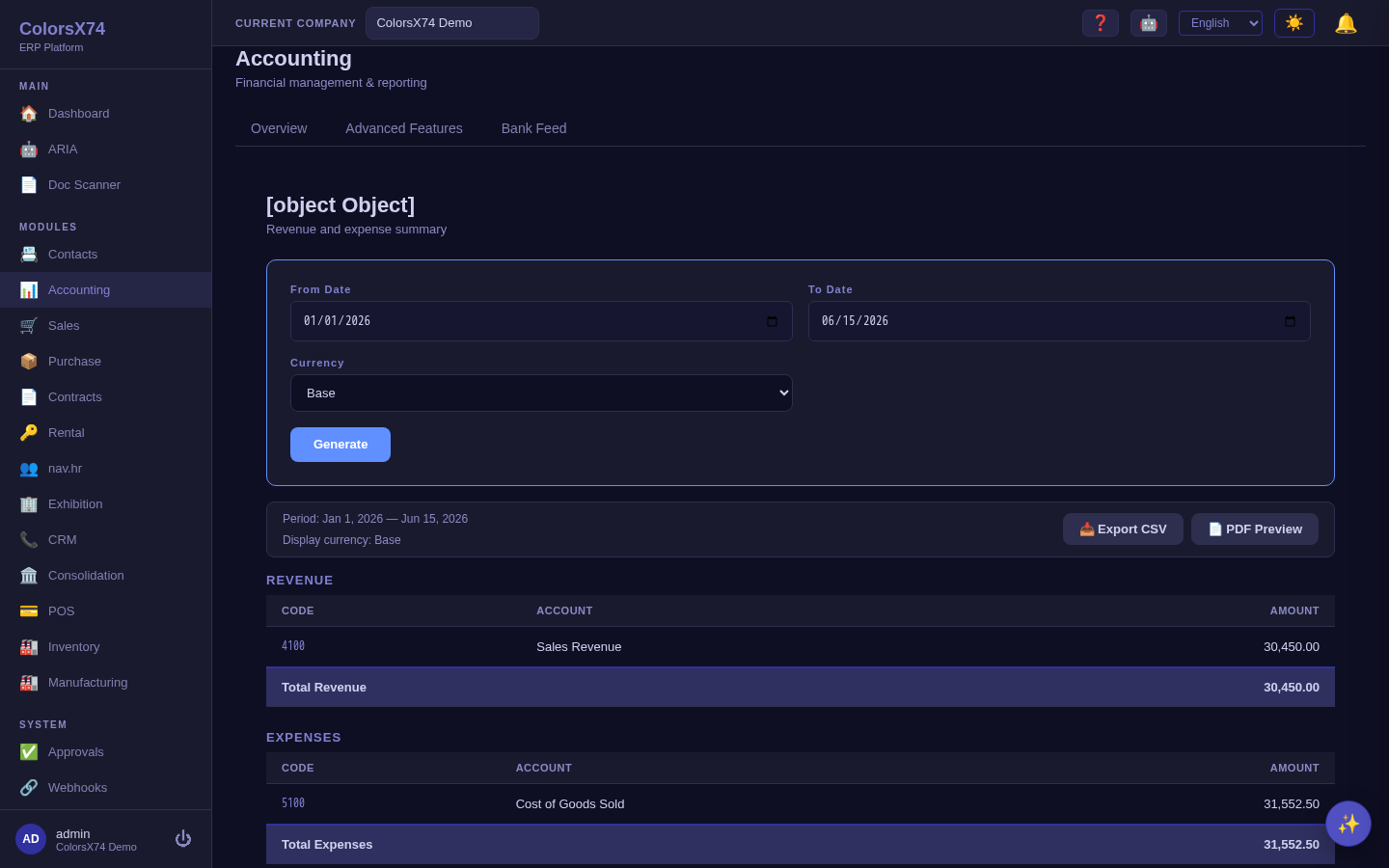Click the PDF Preview button
Image resolution: width=1389 pixels, height=868 pixels.
click(1255, 529)
